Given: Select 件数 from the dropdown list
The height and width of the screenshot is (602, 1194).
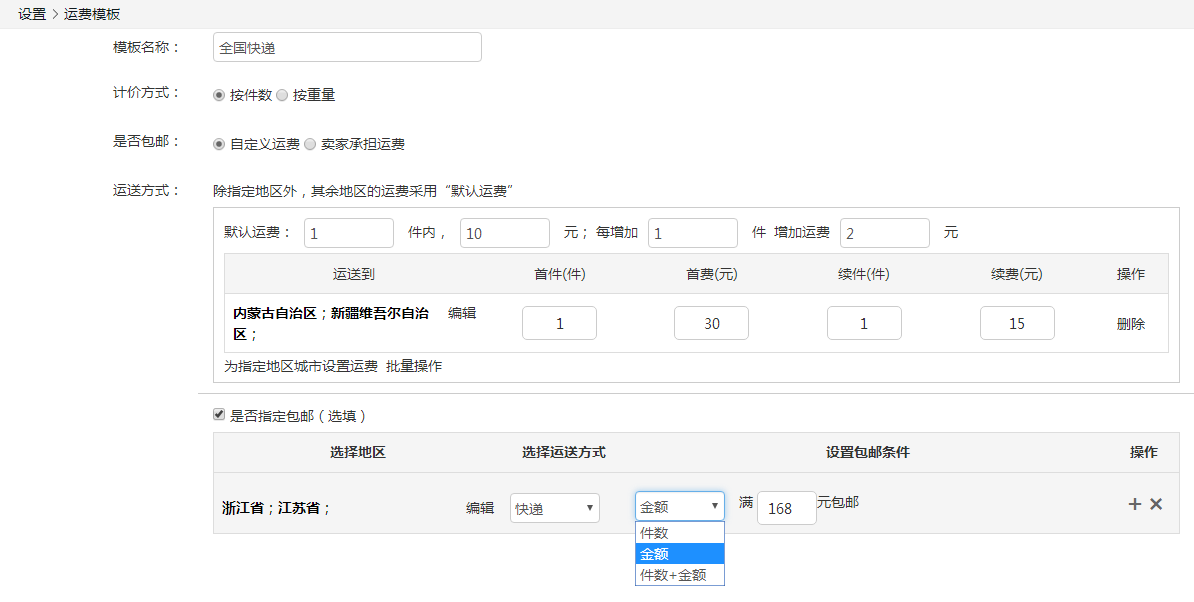Looking at the screenshot, I should tap(679, 533).
